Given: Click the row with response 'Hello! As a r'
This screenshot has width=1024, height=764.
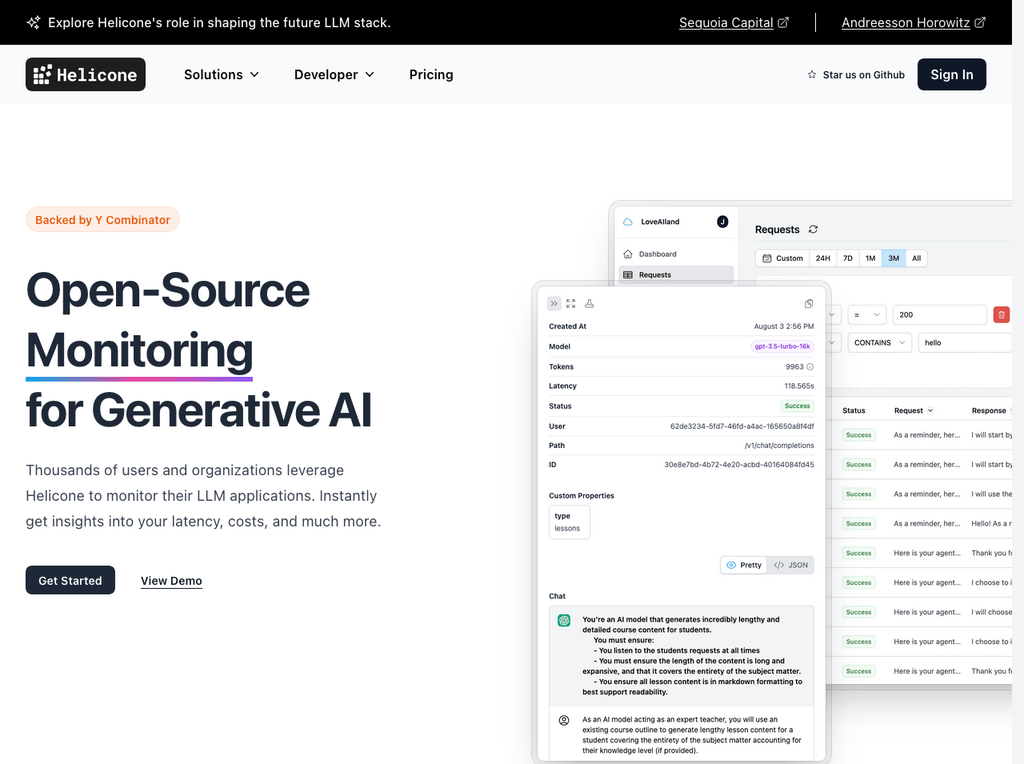Looking at the screenshot, I should [x=919, y=524].
